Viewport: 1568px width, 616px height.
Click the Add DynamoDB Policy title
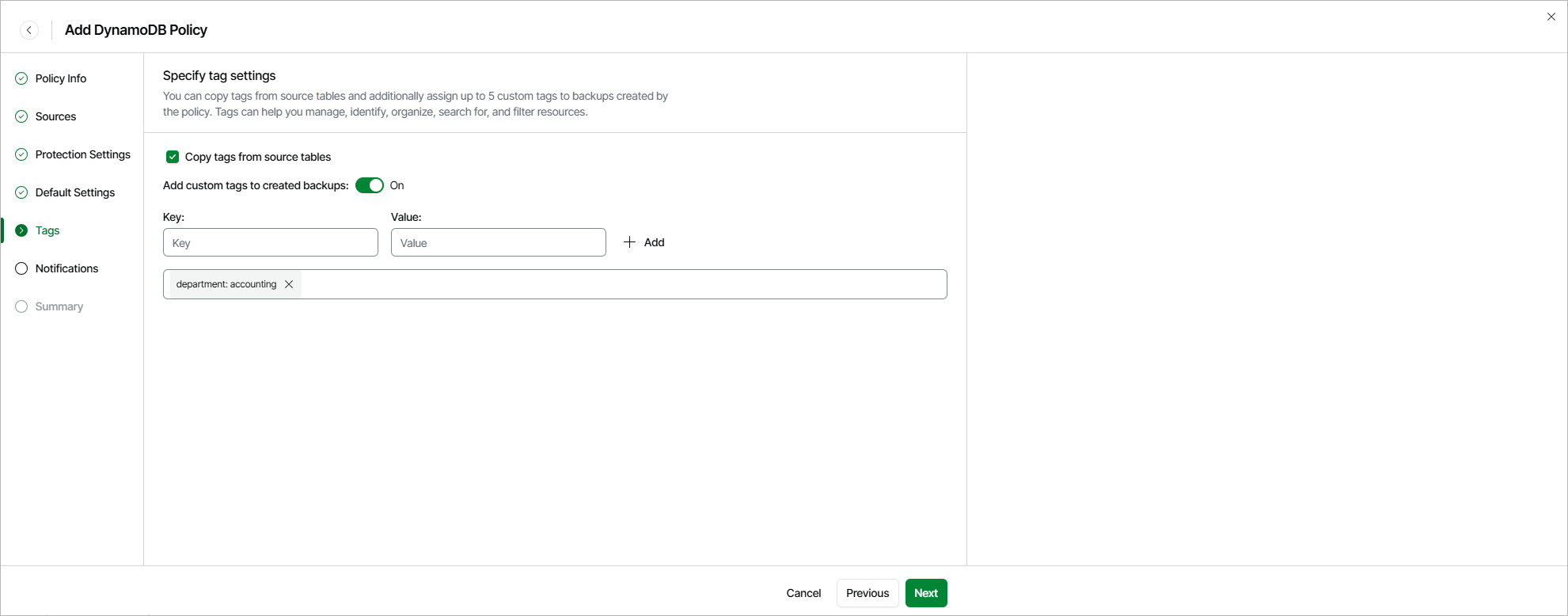pos(136,30)
